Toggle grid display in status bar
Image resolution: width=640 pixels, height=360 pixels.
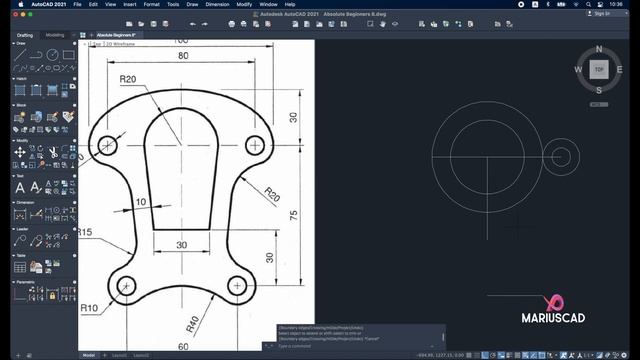pyautogui.click(x=469, y=356)
